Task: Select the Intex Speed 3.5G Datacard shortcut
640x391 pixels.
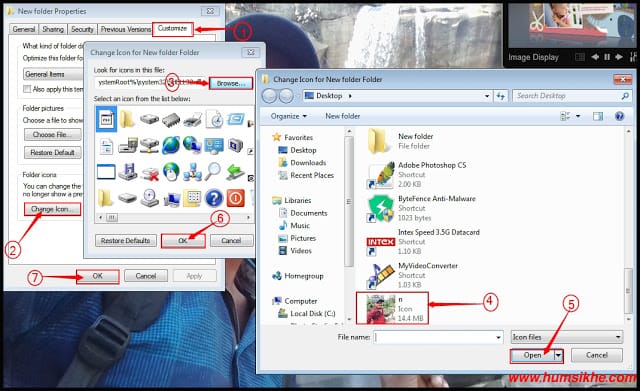Action: coord(423,242)
